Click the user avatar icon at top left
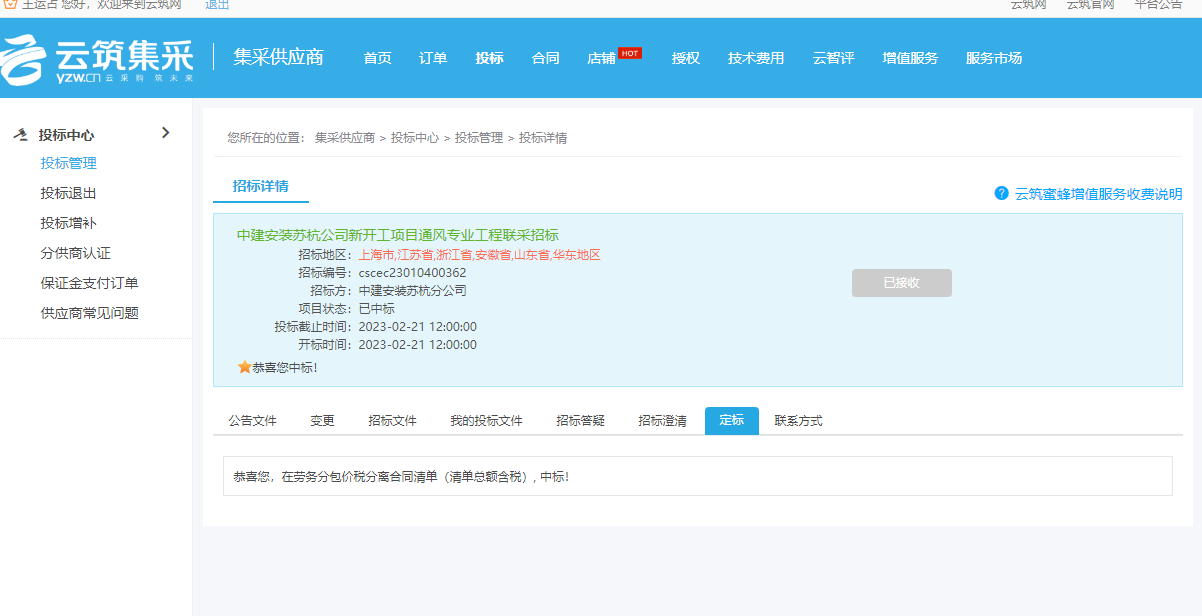 click(x=10, y=4)
